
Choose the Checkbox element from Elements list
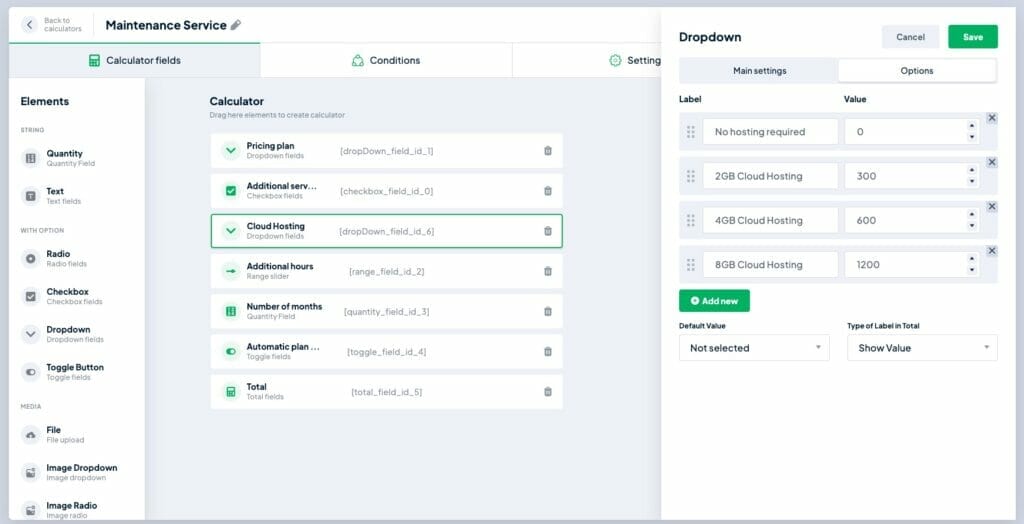66,296
